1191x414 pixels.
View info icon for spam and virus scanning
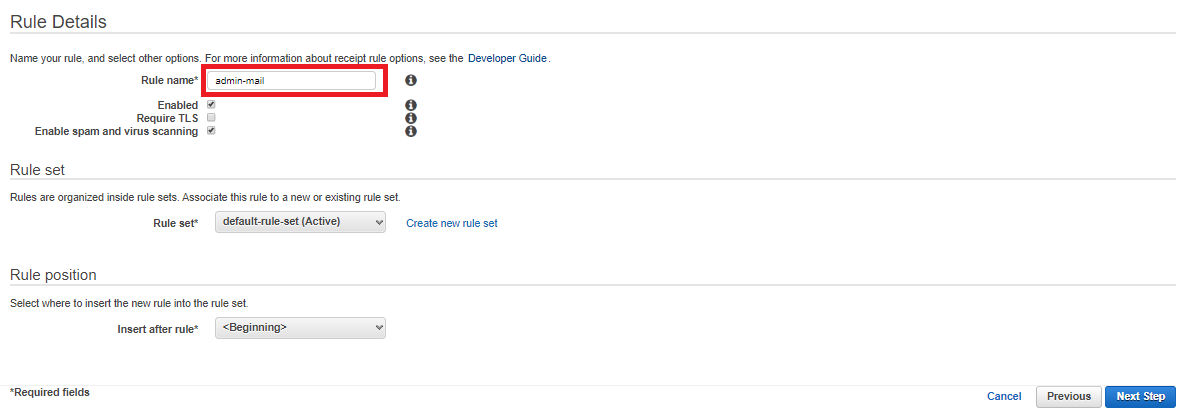(x=411, y=131)
